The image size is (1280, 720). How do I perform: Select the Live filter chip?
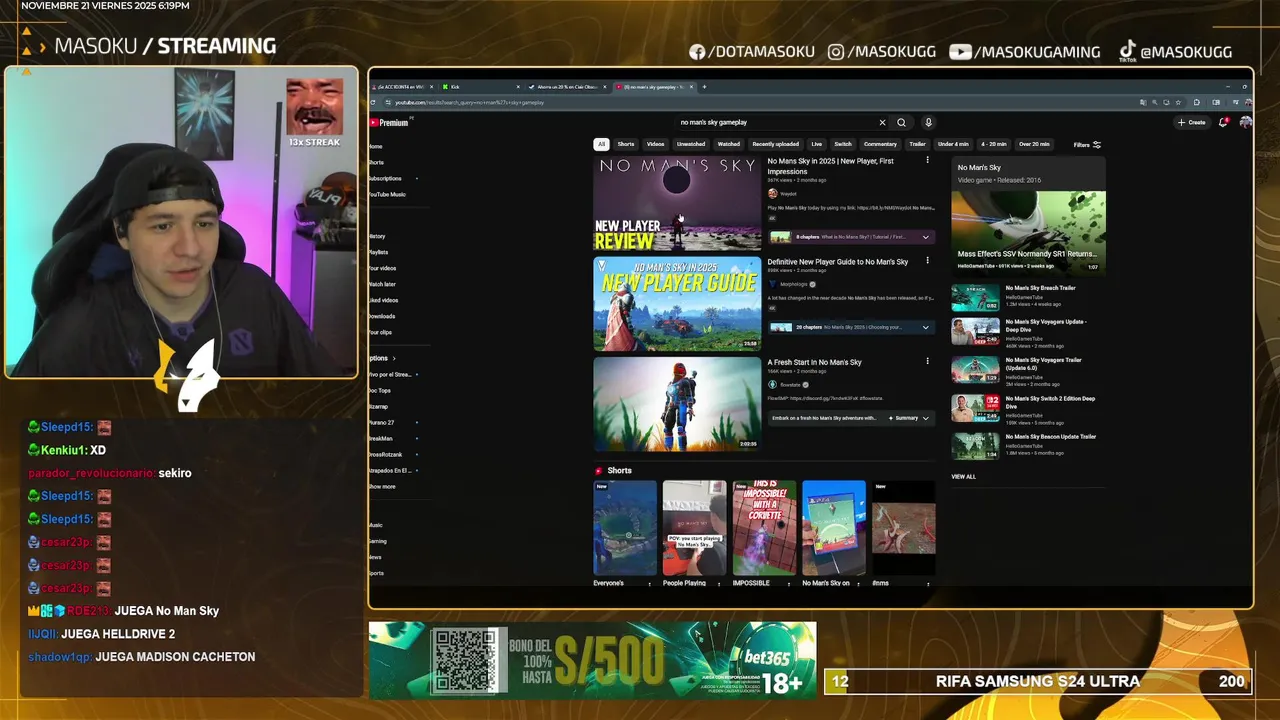(817, 144)
